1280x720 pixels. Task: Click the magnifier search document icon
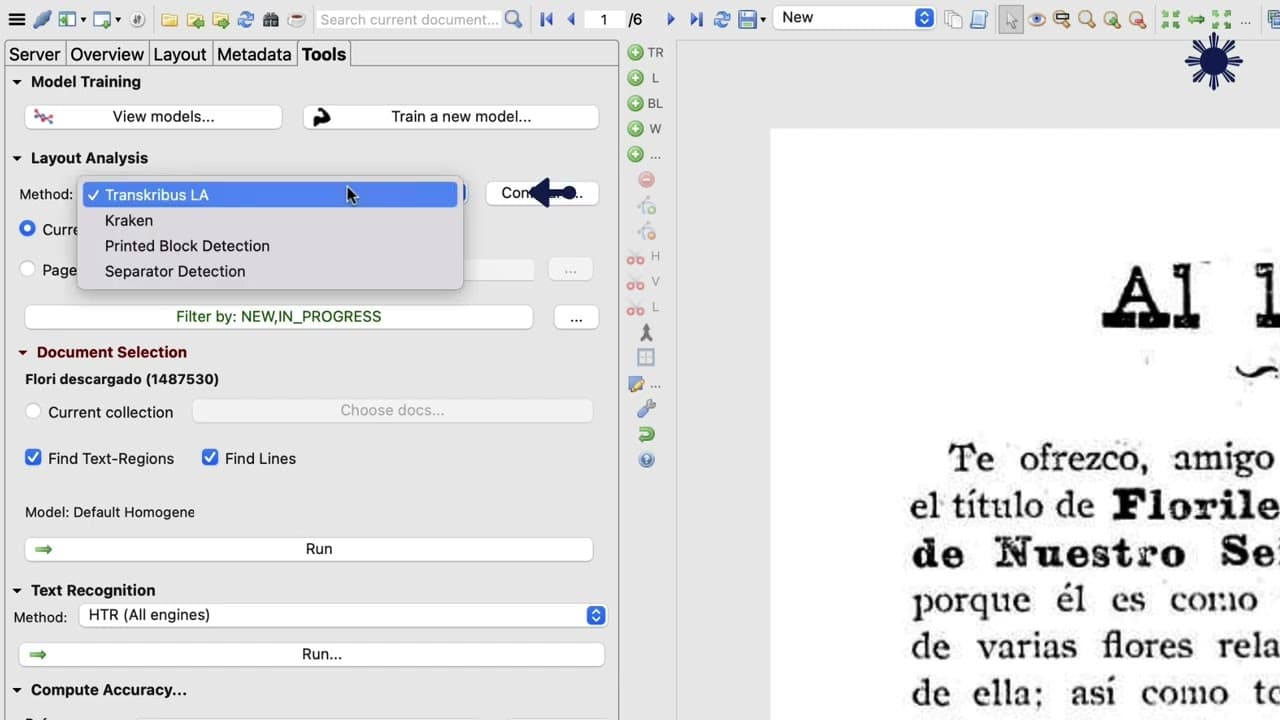pos(513,19)
